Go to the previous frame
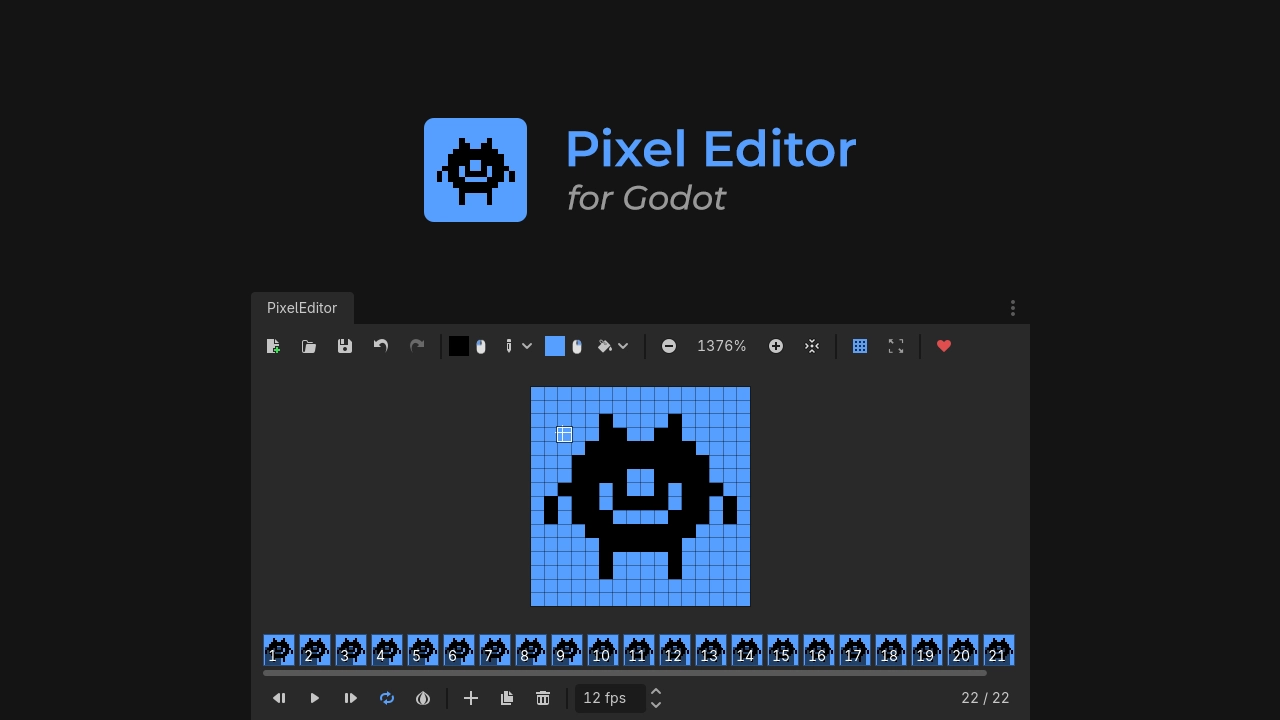 pyautogui.click(x=279, y=698)
